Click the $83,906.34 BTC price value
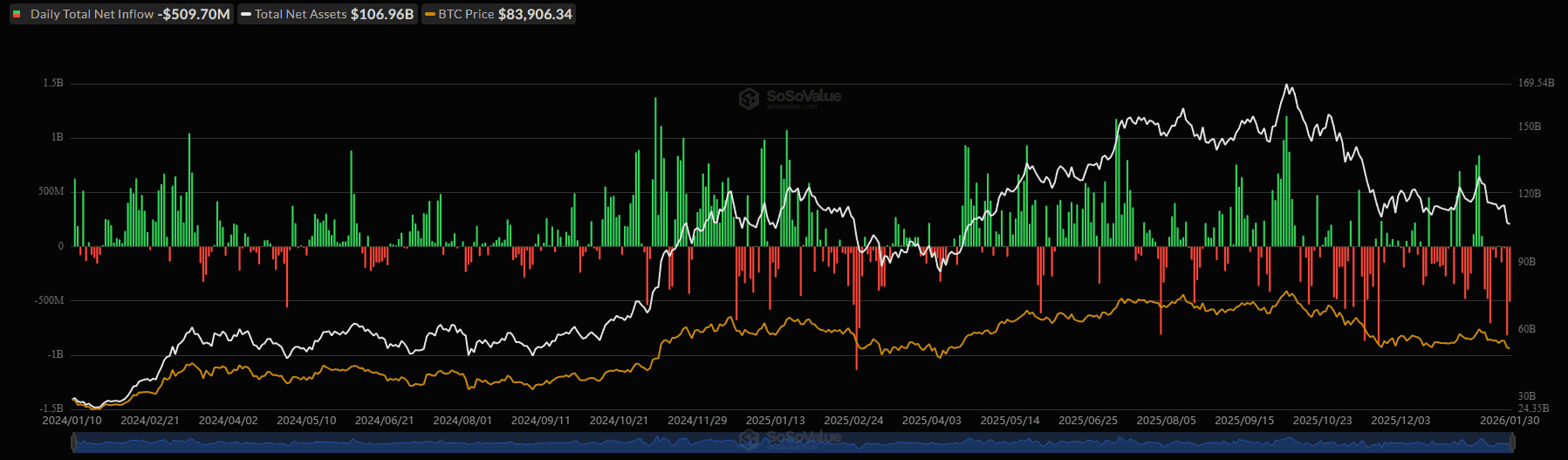The height and width of the screenshot is (460, 1568). click(x=535, y=14)
